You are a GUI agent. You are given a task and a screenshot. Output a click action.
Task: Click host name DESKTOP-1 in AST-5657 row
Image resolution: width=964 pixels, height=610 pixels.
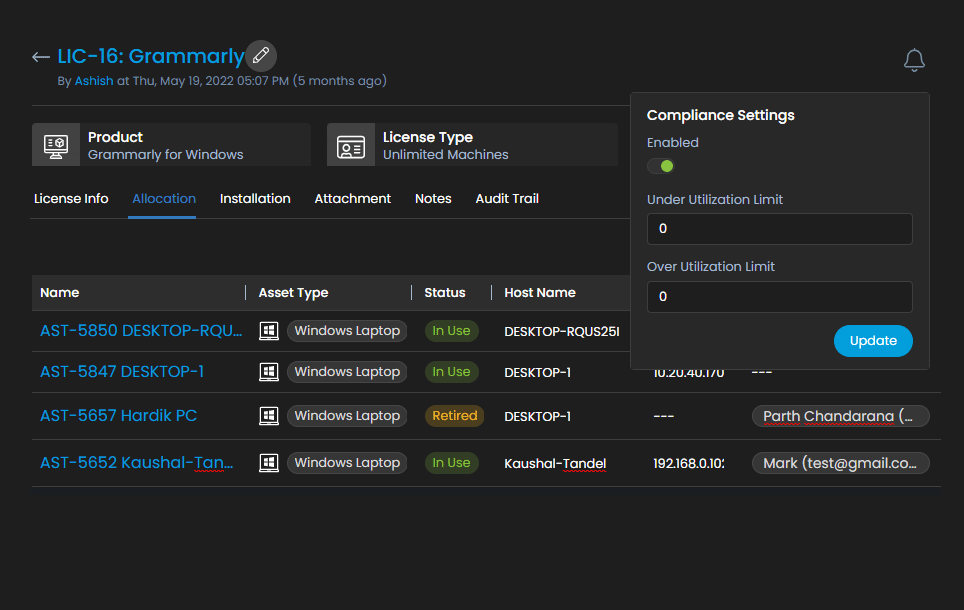coord(537,417)
